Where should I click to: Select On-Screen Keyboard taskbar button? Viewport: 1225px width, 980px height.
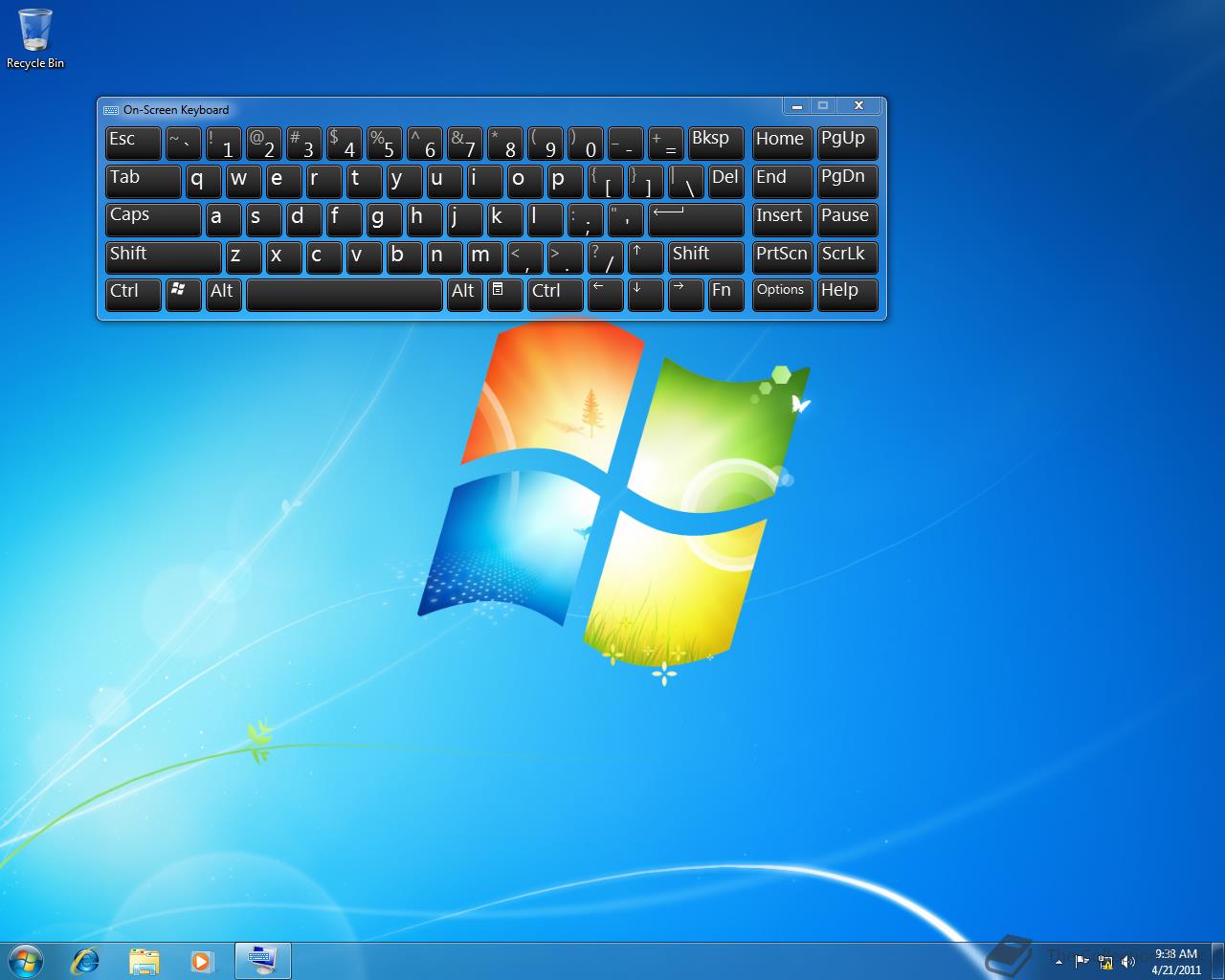262,961
